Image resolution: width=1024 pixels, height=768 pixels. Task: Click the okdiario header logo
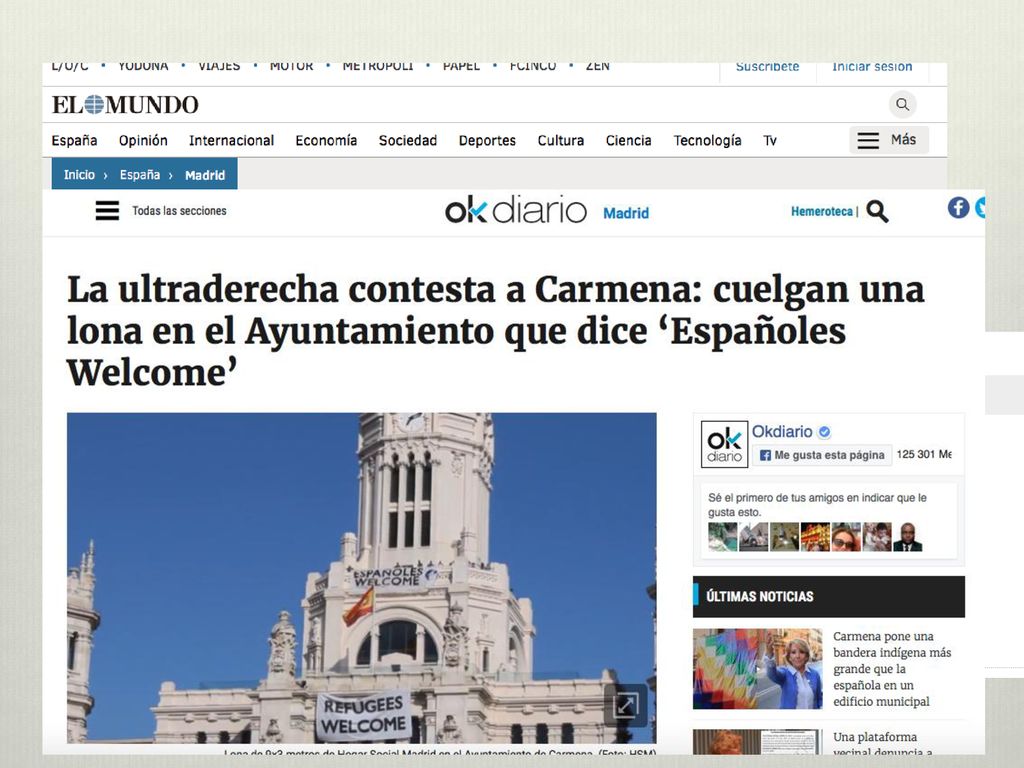tap(516, 210)
